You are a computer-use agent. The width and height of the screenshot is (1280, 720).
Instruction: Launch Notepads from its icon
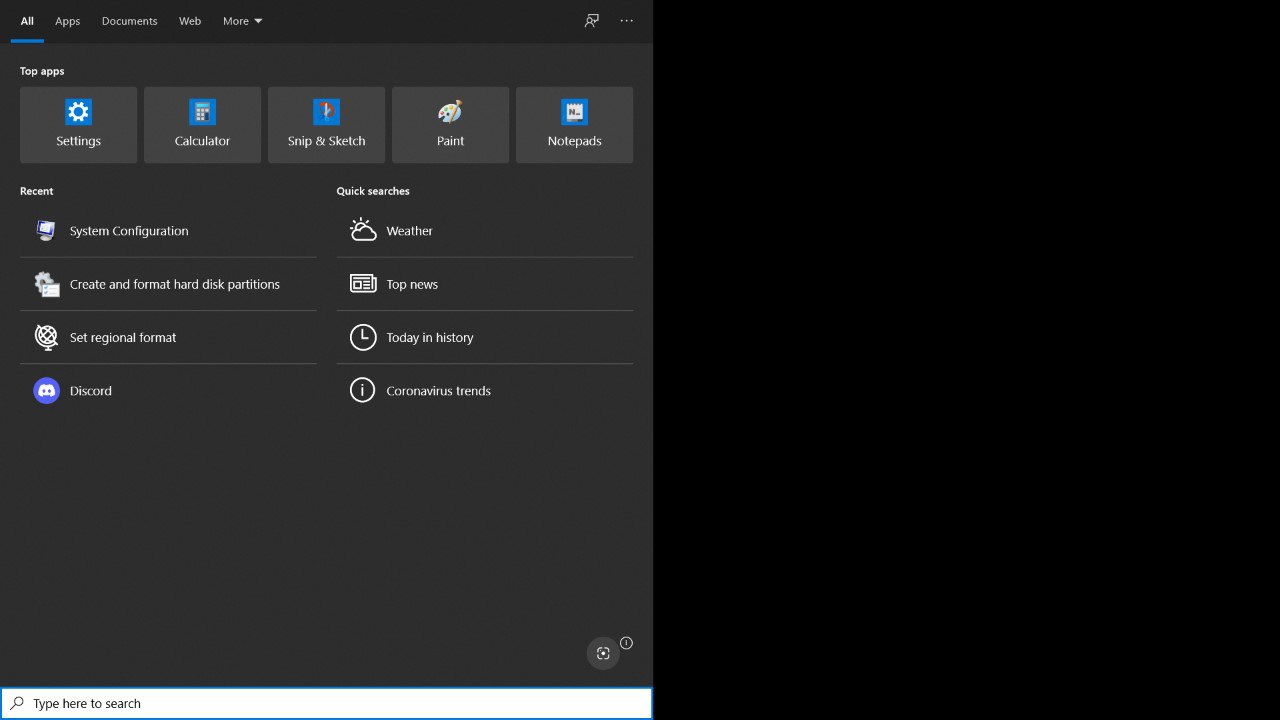(574, 111)
